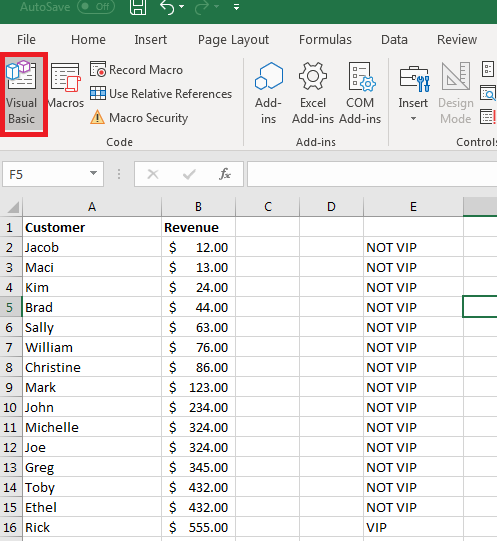The image size is (497, 541).
Task: Select the $345.00 revenue cell
Action: (198, 467)
